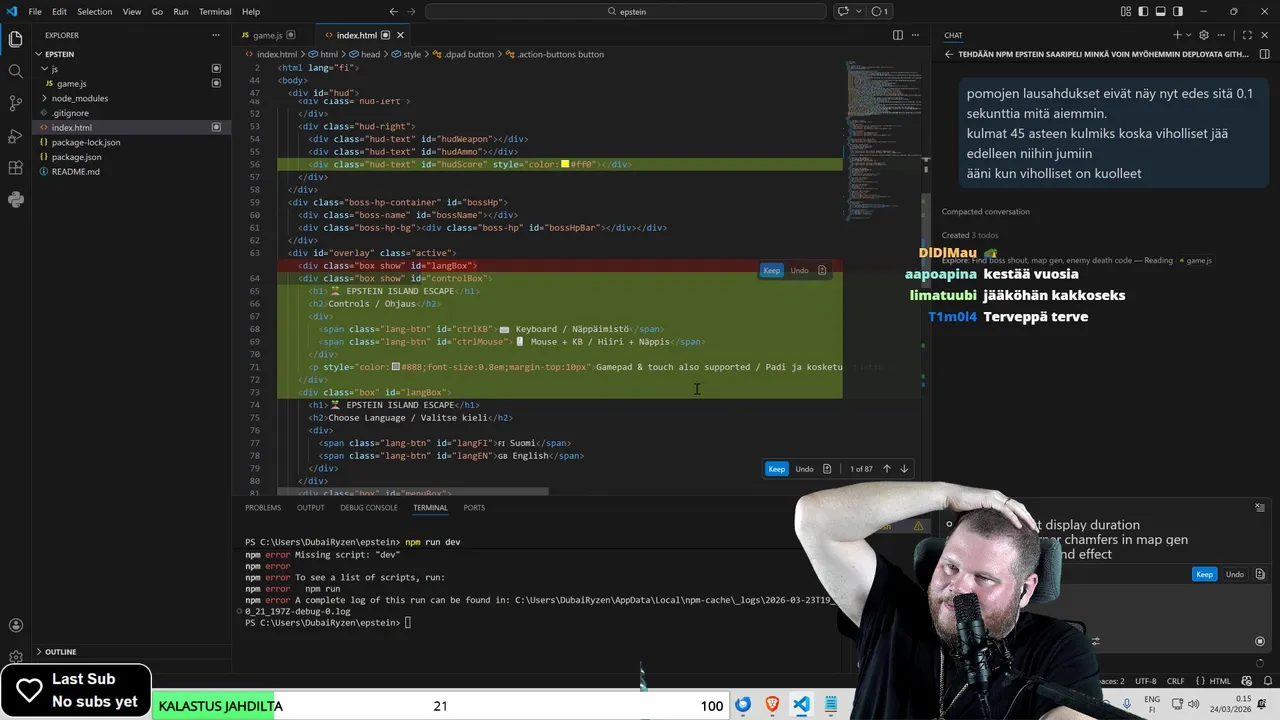Open the Run and Debug view

coord(15,135)
